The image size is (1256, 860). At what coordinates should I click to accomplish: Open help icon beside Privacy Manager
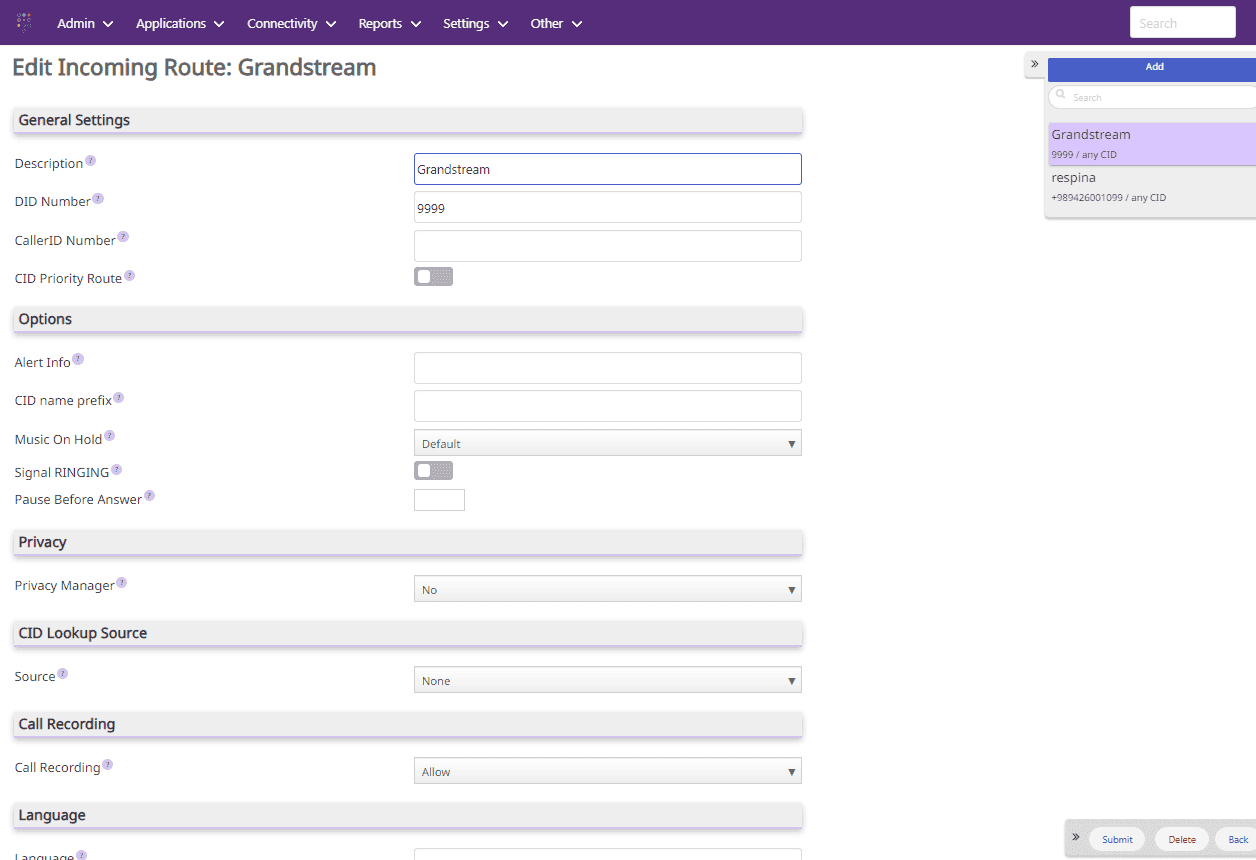point(122,582)
